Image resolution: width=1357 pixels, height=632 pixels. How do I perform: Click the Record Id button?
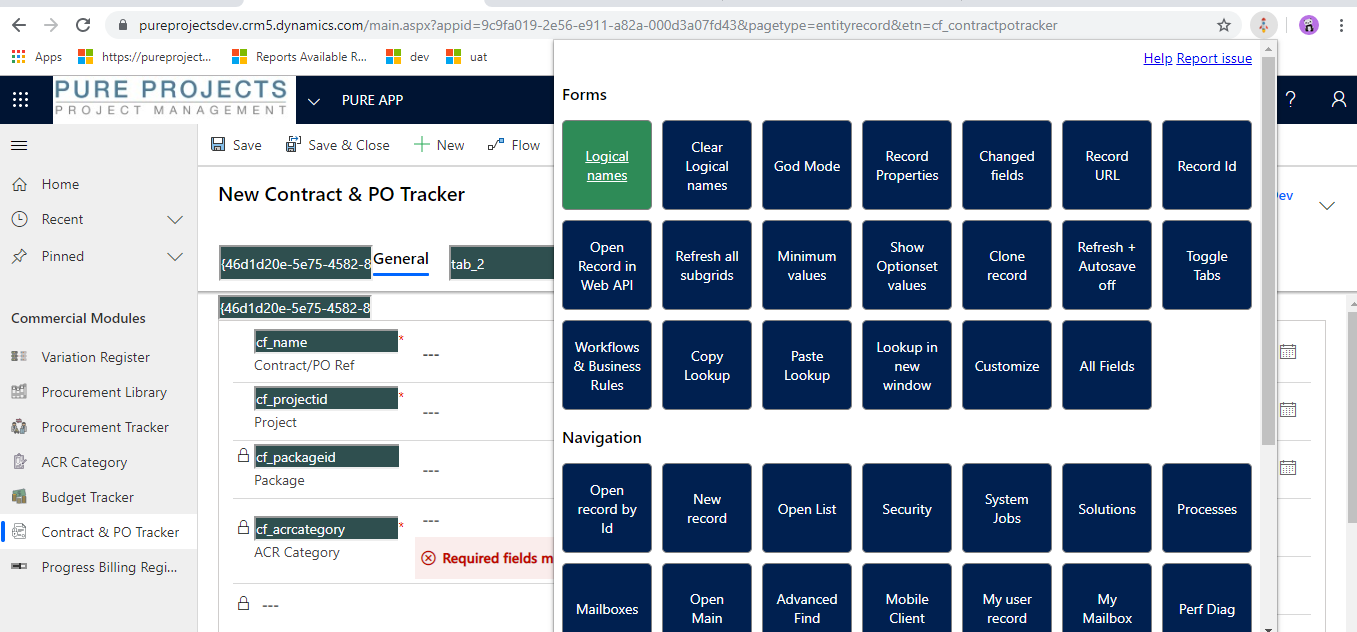point(1207,165)
